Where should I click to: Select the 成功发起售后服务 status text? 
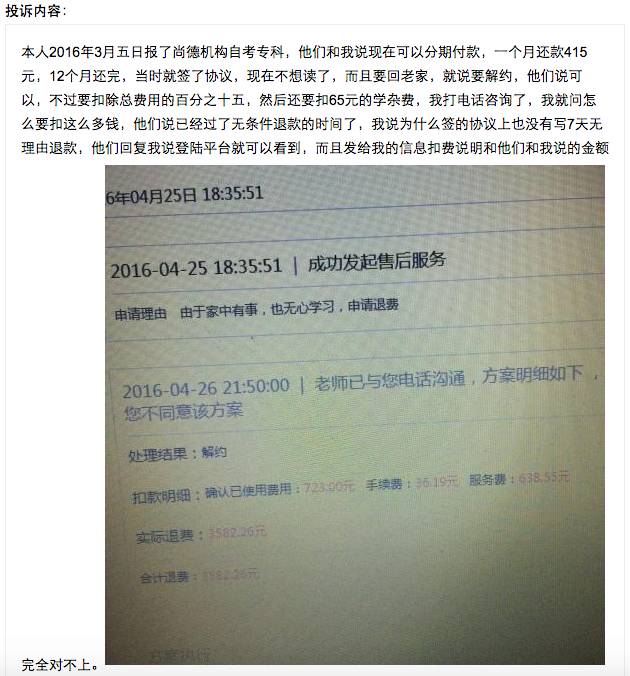click(x=376, y=262)
